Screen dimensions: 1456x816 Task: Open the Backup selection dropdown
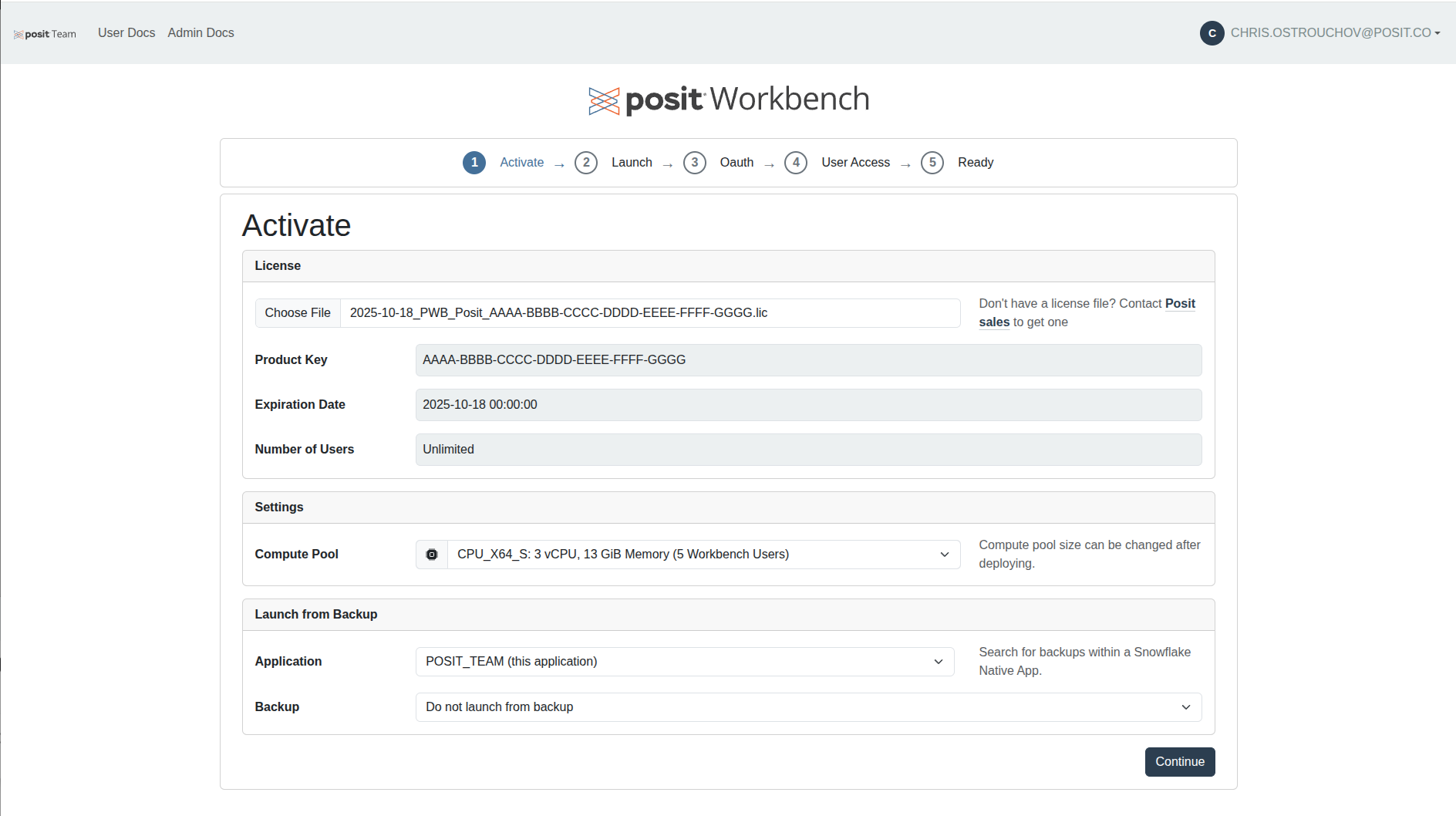pyautogui.click(x=807, y=707)
